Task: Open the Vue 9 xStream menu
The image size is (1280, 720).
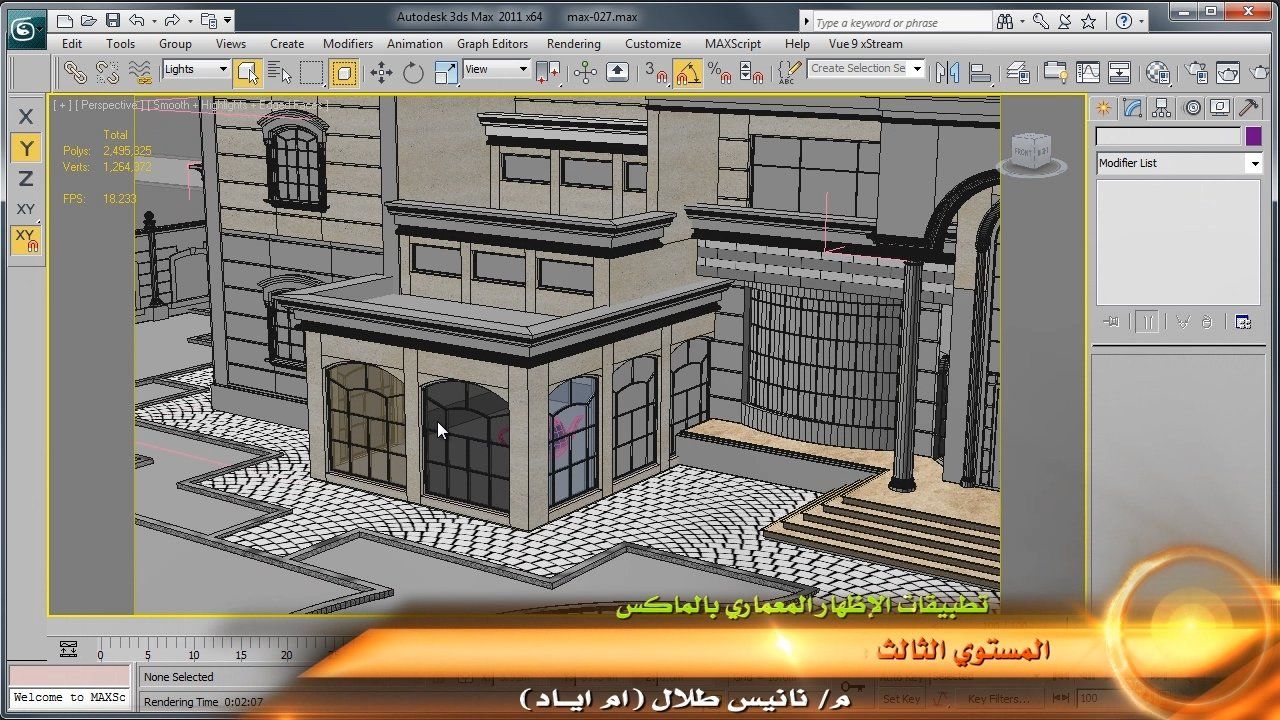Action: tap(865, 44)
